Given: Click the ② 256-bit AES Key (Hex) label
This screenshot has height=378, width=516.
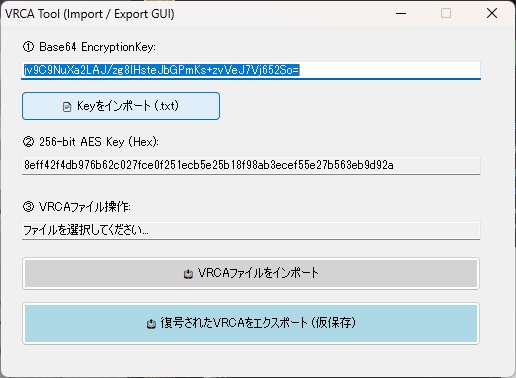Looking at the screenshot, I should 91,142.
